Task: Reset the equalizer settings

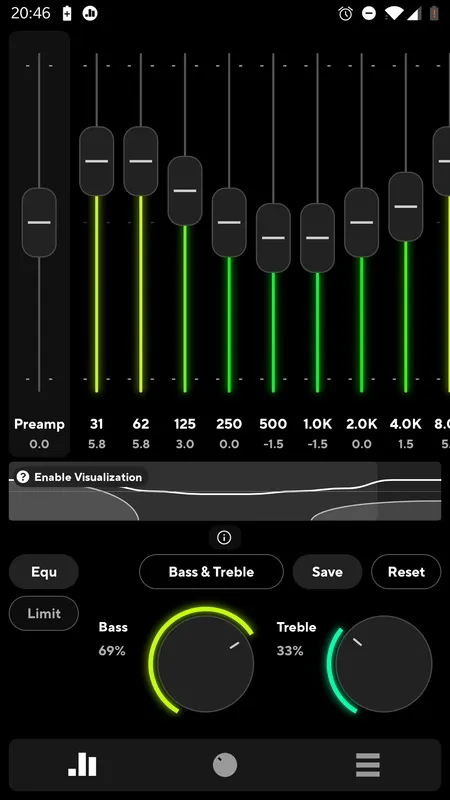Action: pos(406,572)
